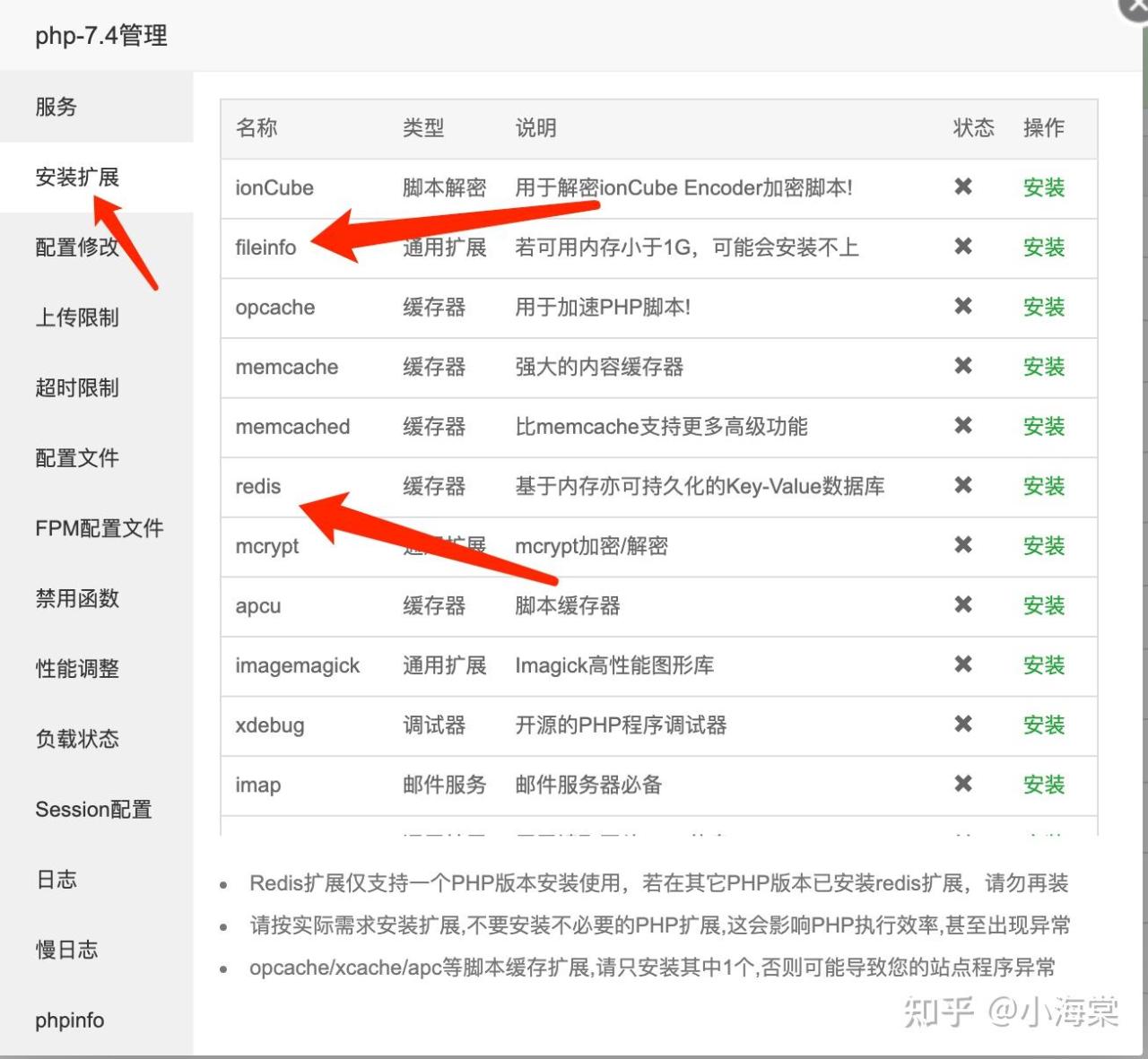Click the X status icon for imap

click(x=963, y=784)
